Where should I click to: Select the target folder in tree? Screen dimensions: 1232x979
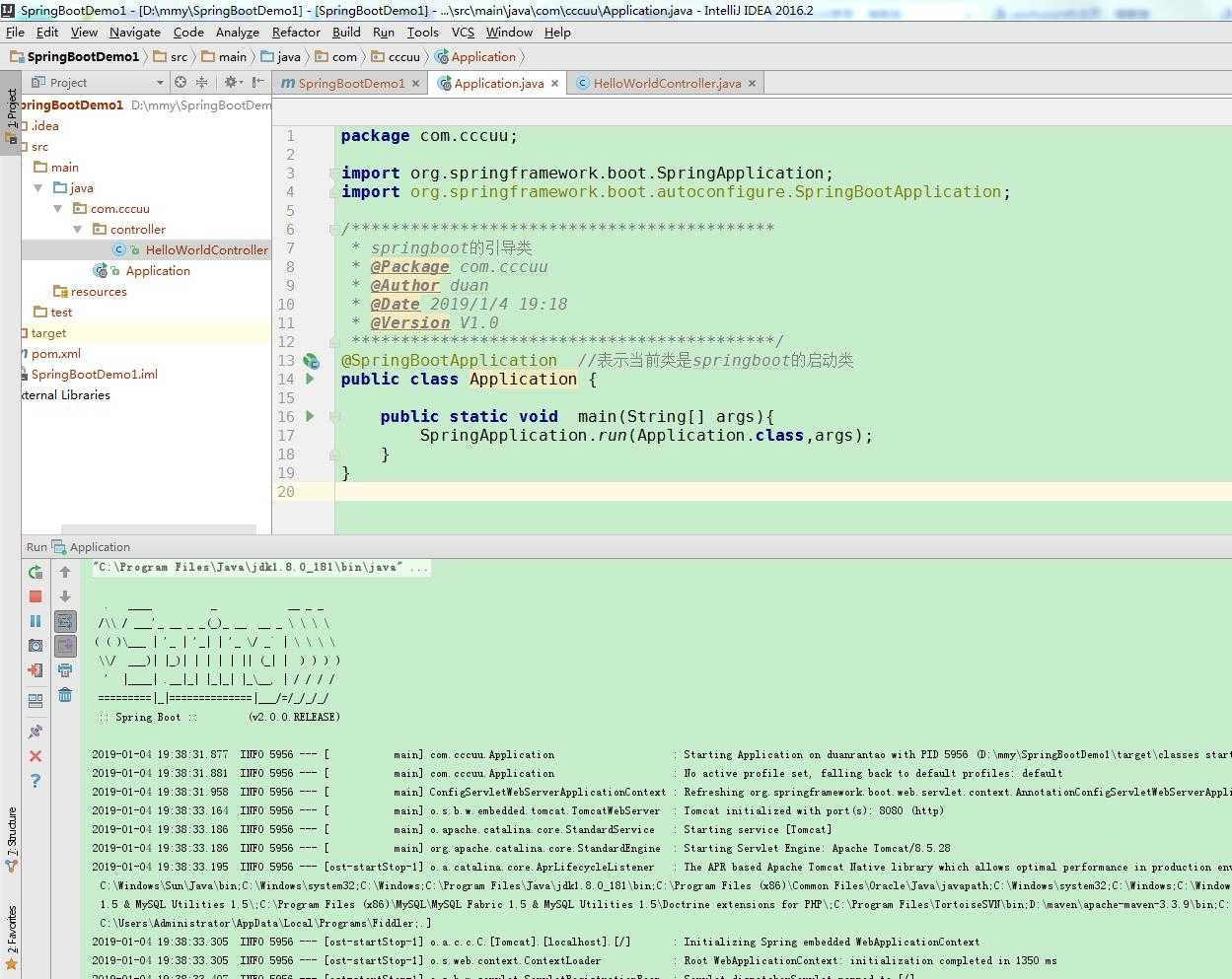pos(48,332)
